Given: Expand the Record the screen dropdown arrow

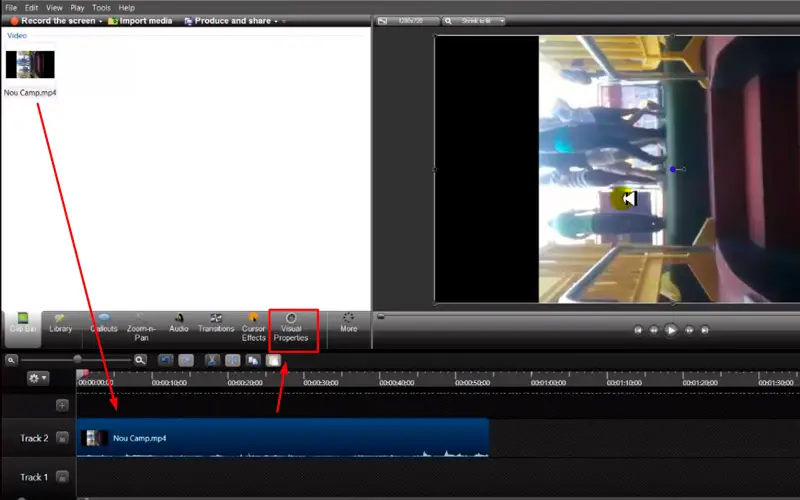Looking at the screenshot, I should [101, 21].
